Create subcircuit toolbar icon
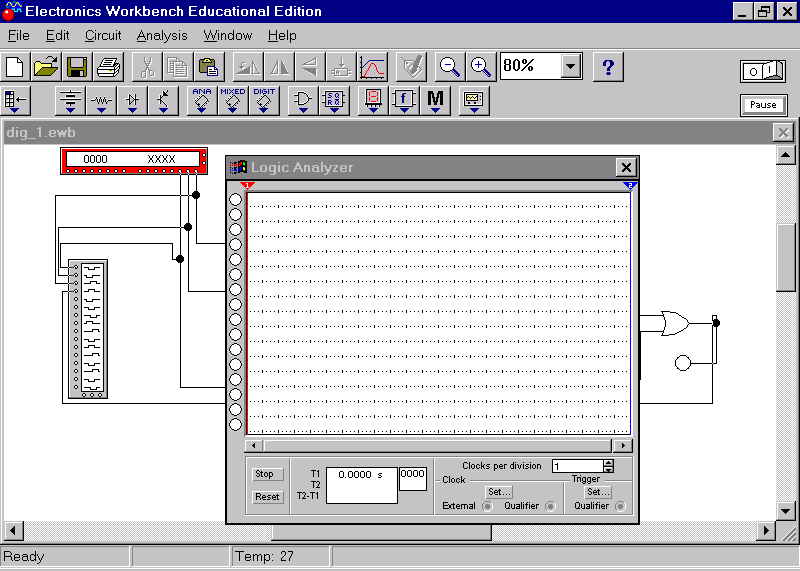 coord(341,67)
